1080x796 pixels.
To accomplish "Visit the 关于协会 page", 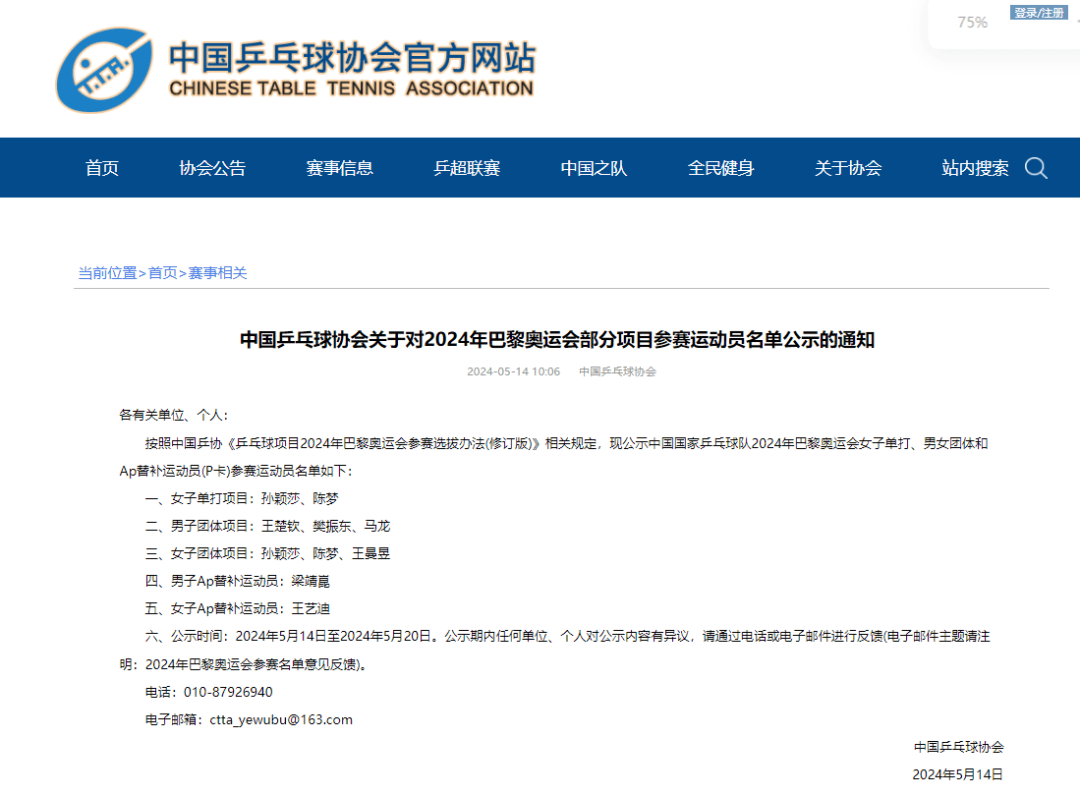I will click(x=848, y=168).
